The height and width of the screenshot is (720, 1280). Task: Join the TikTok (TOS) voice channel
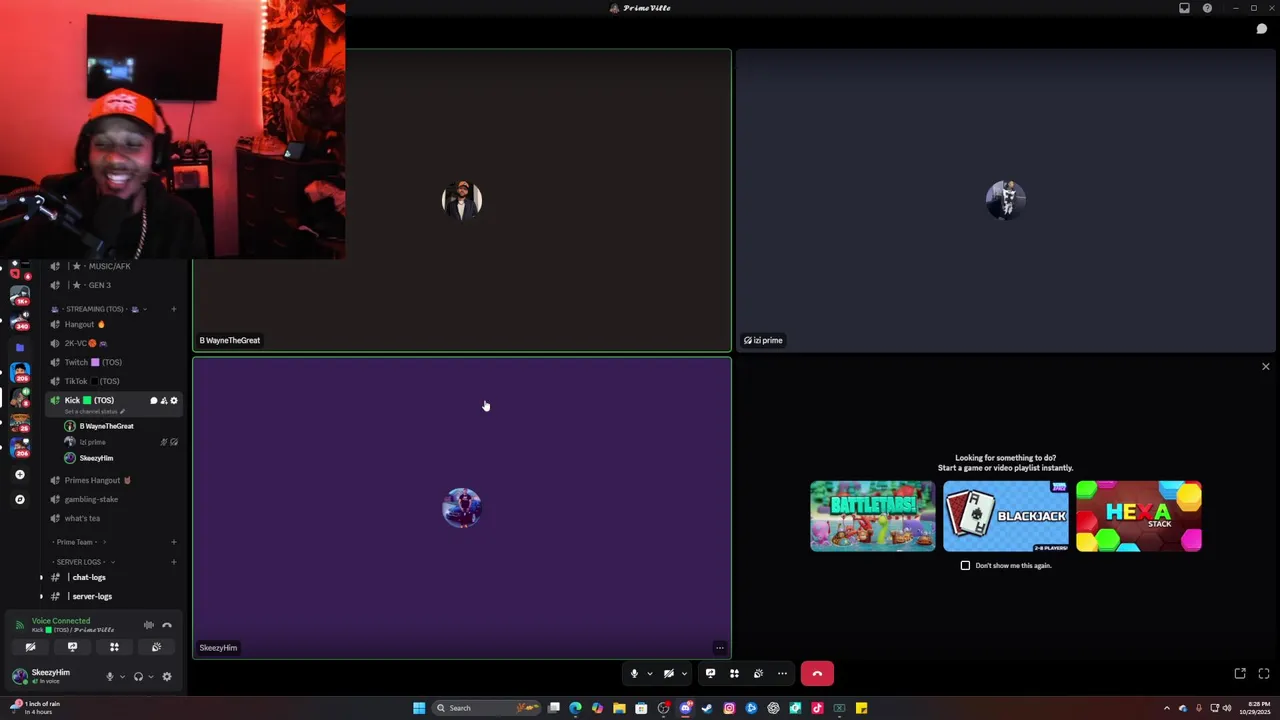[x=114, y=381]
